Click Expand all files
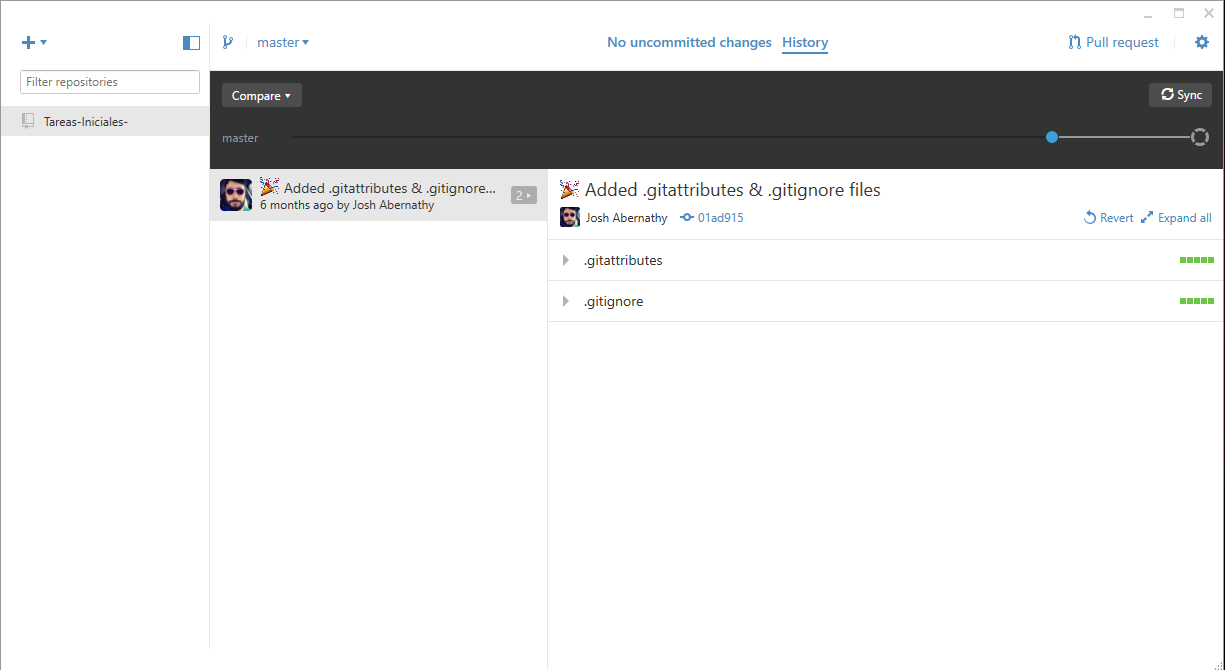Screen dimensions: 1225x670 1176,218
